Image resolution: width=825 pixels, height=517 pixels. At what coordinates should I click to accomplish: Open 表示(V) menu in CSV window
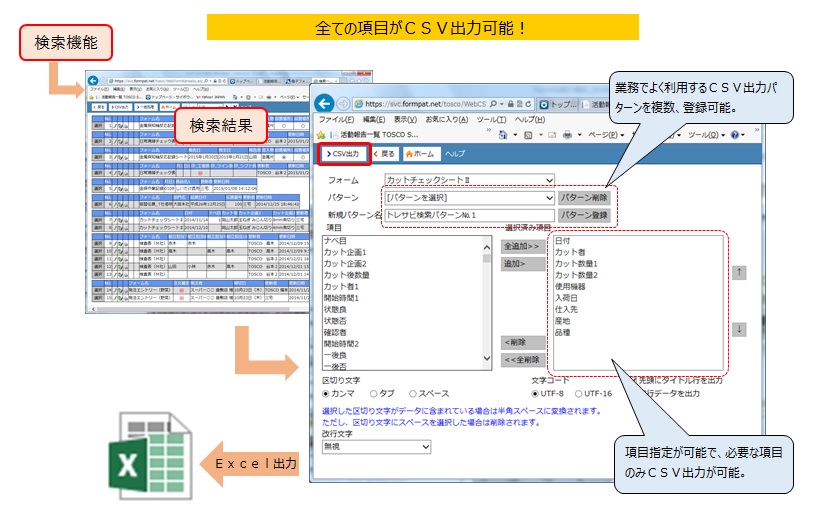click(x=405, y=120)
